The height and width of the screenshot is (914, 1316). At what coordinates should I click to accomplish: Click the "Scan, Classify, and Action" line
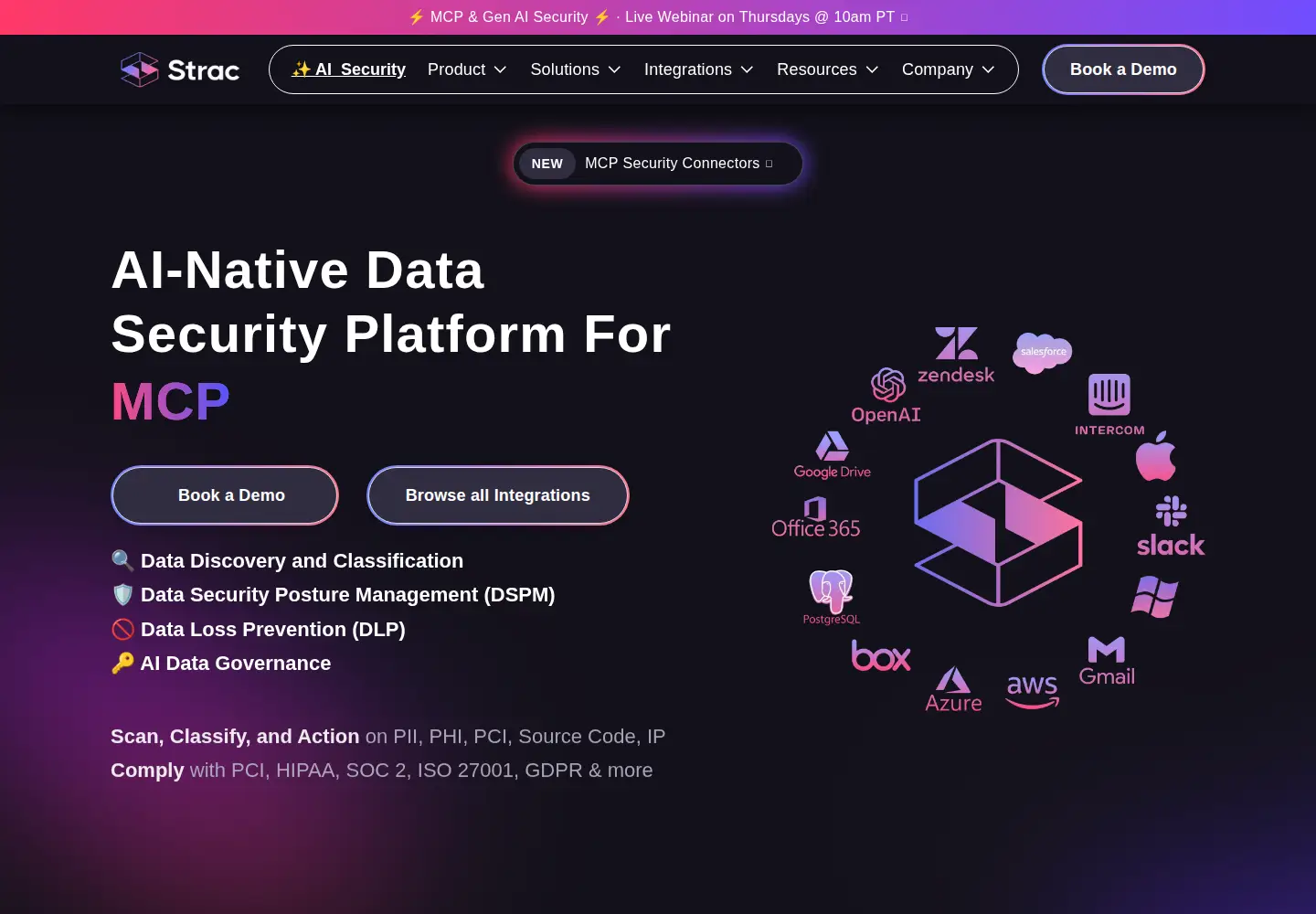coord(387,737)
